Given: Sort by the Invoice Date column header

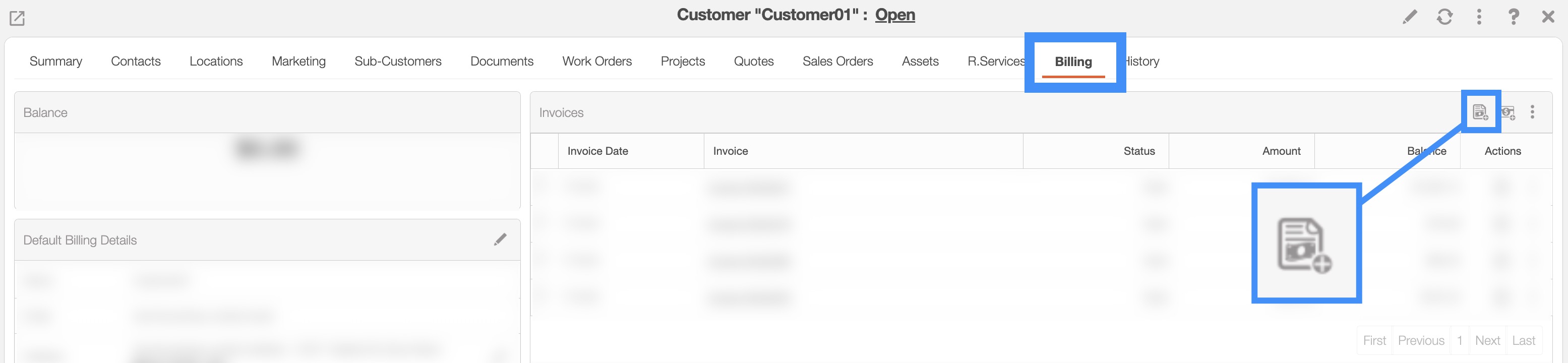Looking at the screenshot, I should [x=597, y=151].
